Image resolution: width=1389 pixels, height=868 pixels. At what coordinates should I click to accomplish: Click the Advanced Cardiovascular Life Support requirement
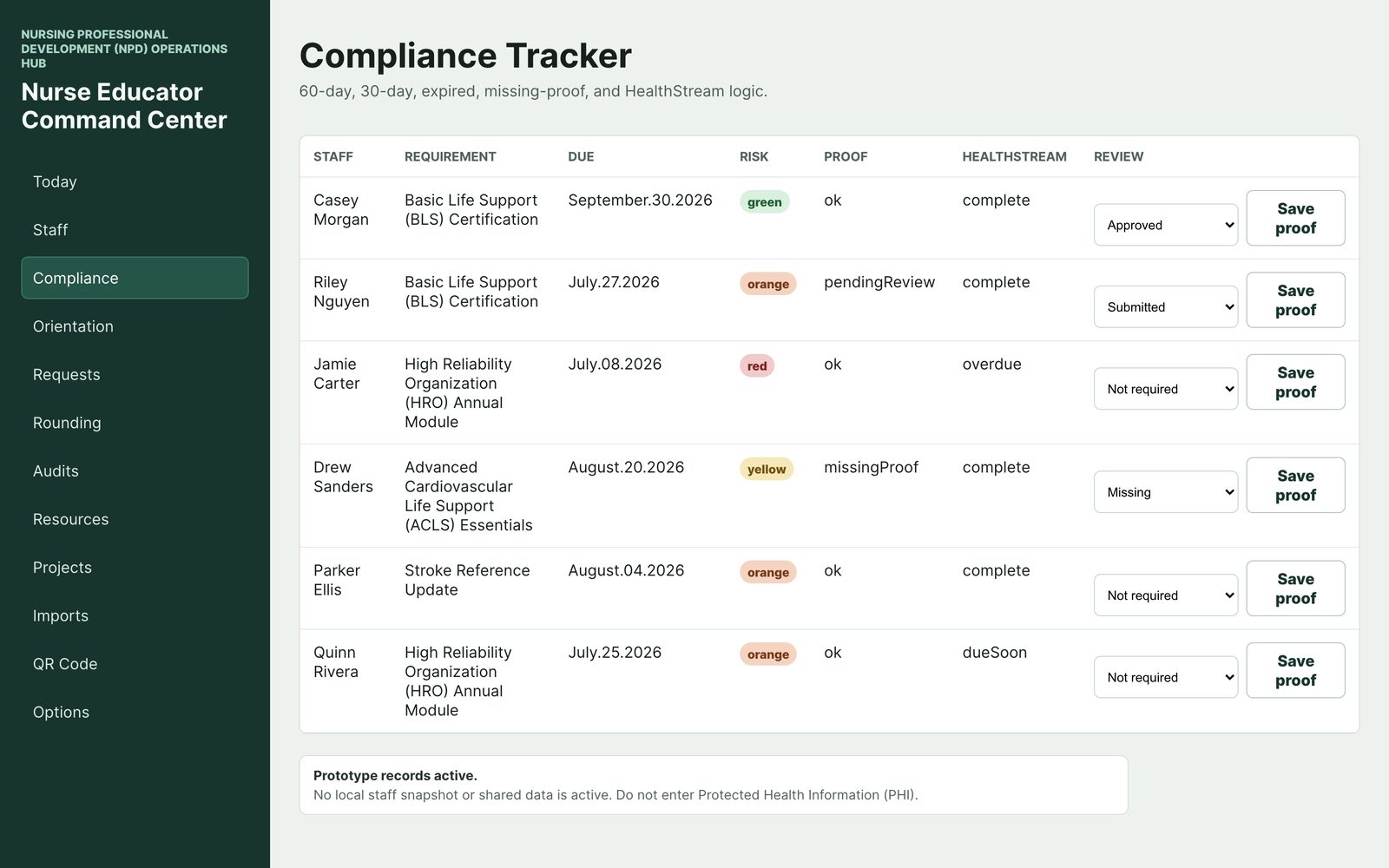[x=469, y=496]
